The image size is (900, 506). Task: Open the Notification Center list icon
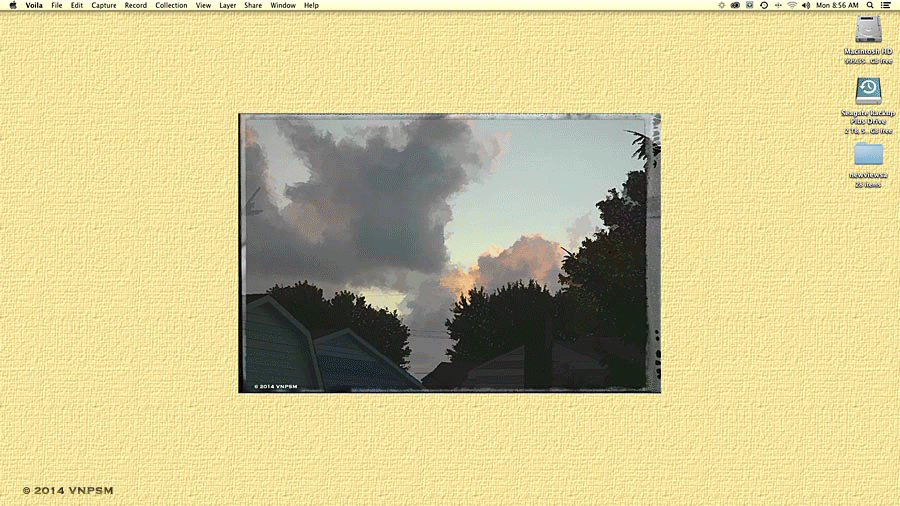tap(886, 5)
